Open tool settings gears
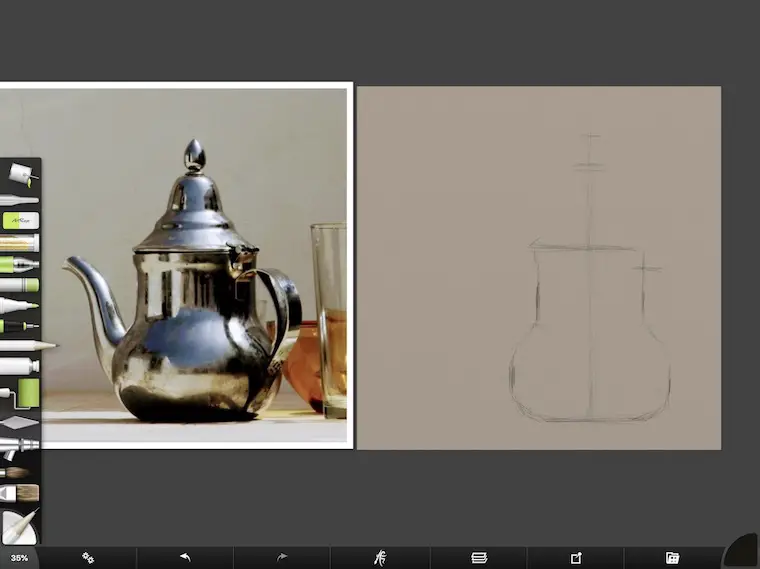The image size is (760, 569). coord(88,558)
